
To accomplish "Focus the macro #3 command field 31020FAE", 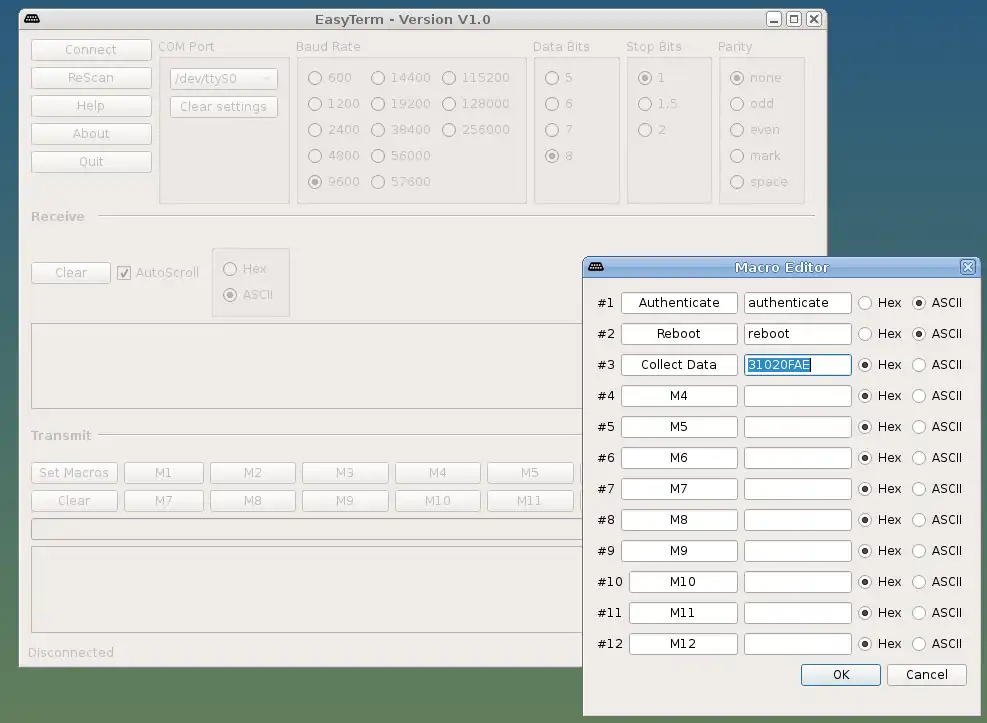I will [797, 365].
